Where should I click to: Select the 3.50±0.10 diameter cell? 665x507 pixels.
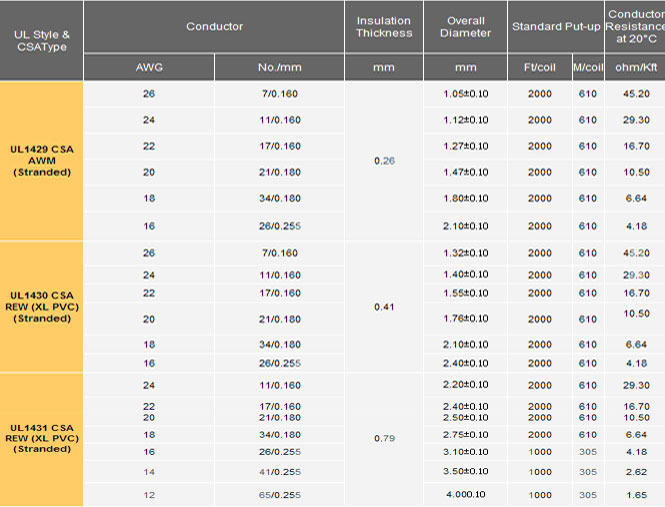click(466, 471)
